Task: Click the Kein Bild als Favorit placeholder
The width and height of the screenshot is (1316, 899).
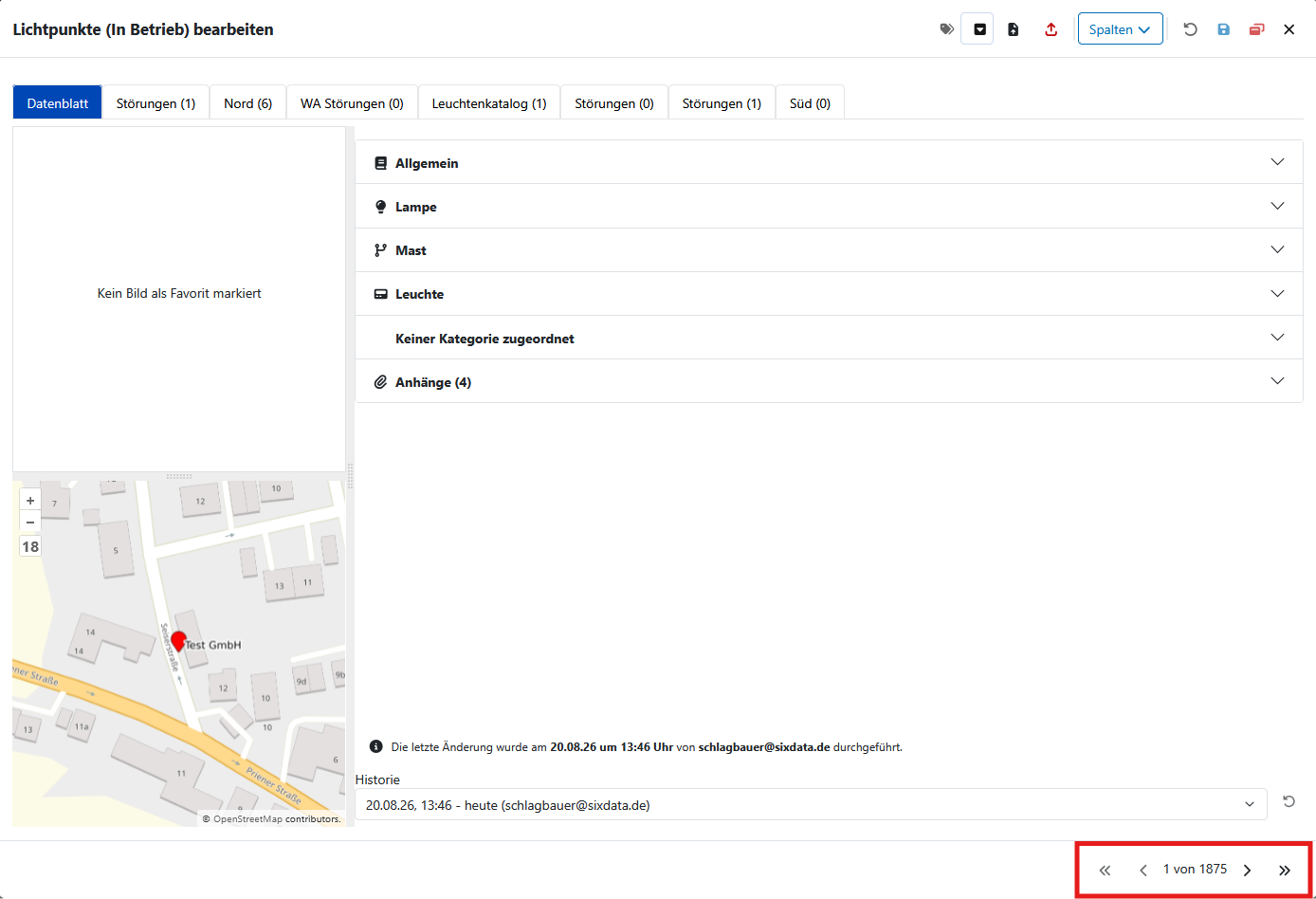Action: (x=179, y=293)
